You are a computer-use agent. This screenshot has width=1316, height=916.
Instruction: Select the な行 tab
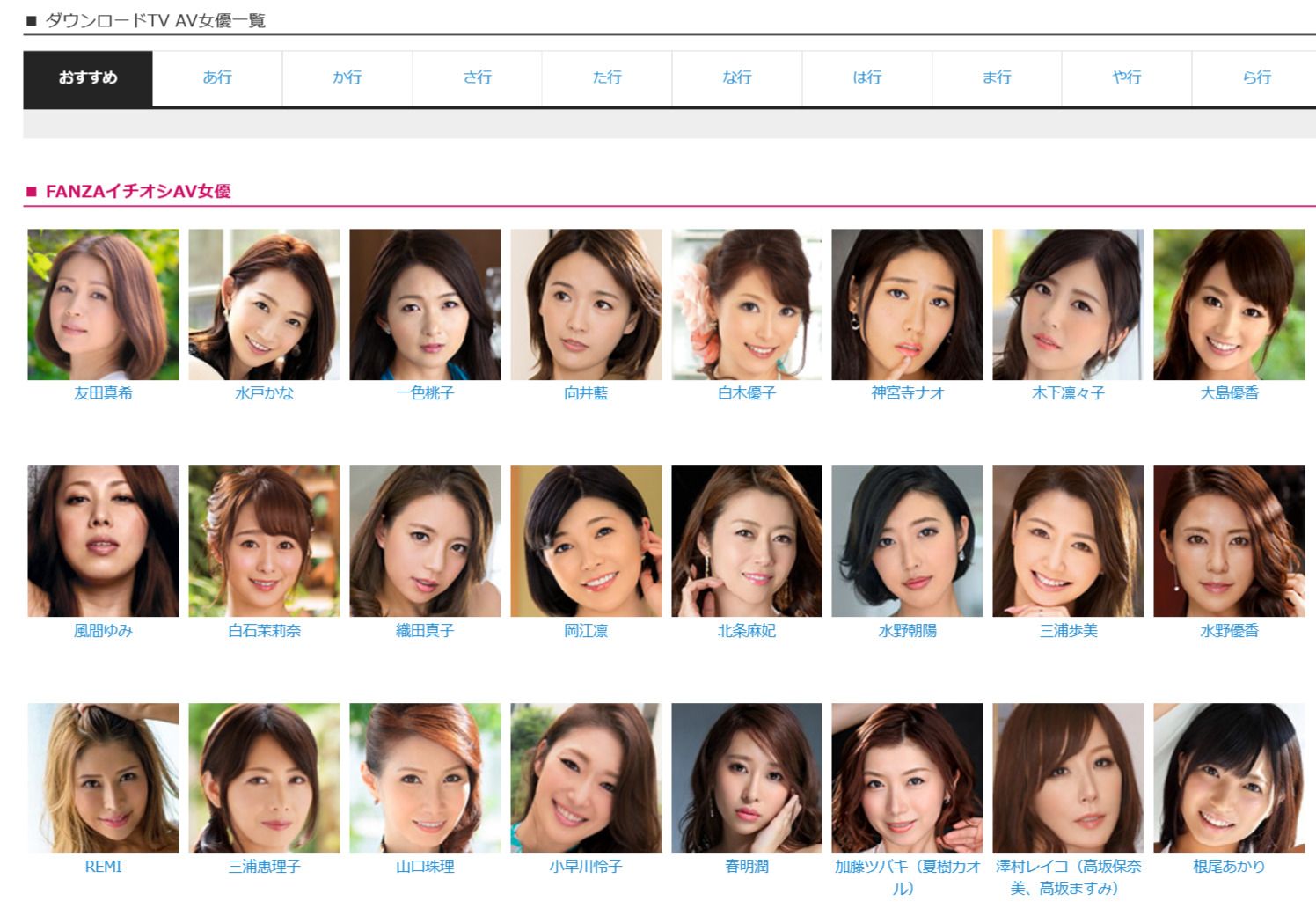click(x=737, y=77)
